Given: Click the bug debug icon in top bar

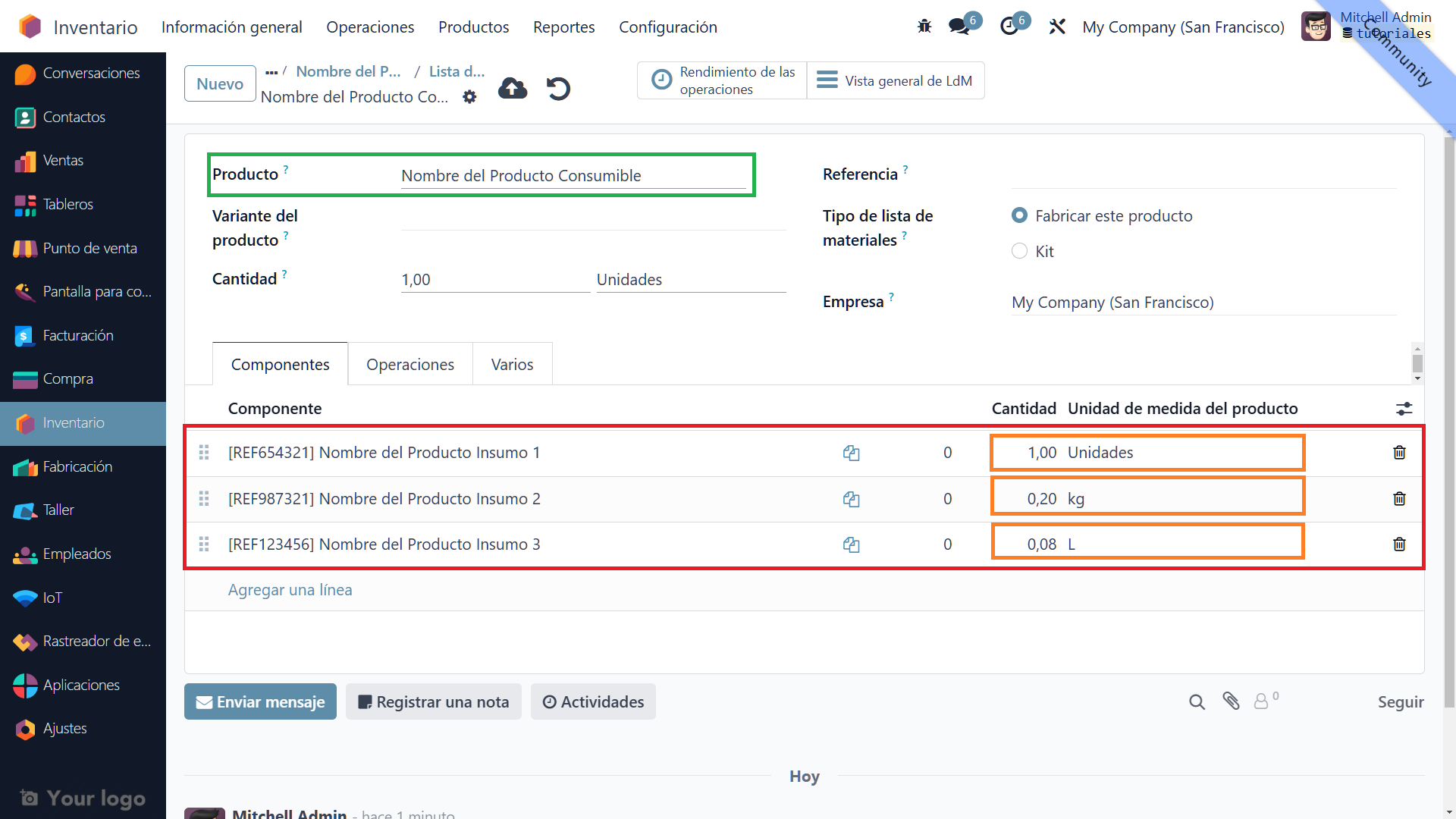Looking at the screenshot, I should 924,27.
